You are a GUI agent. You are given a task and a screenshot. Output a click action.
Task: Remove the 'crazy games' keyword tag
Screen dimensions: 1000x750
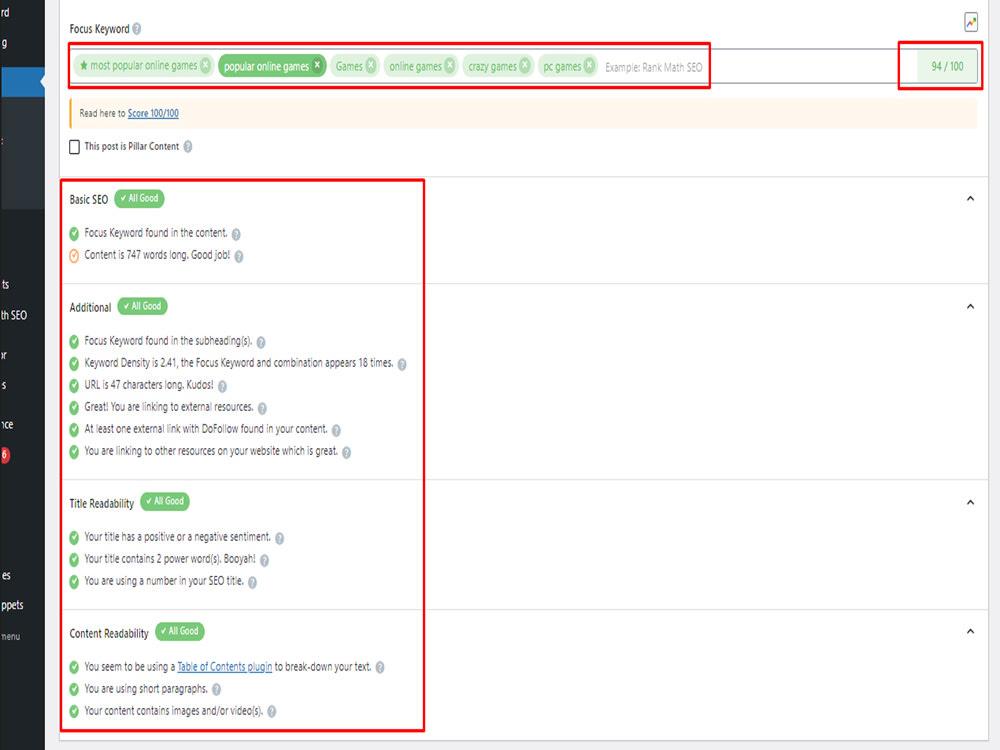coord(524,65)
